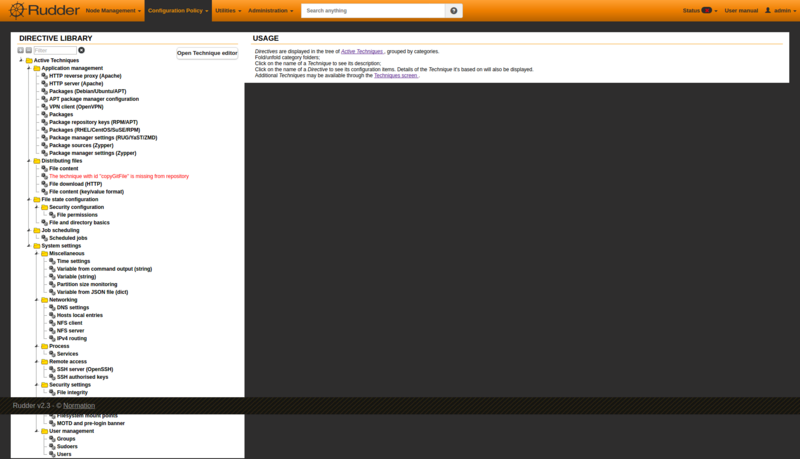Select the red missing copyGitFile technique row
Screen dimensions: 800x459
point(119,176)
